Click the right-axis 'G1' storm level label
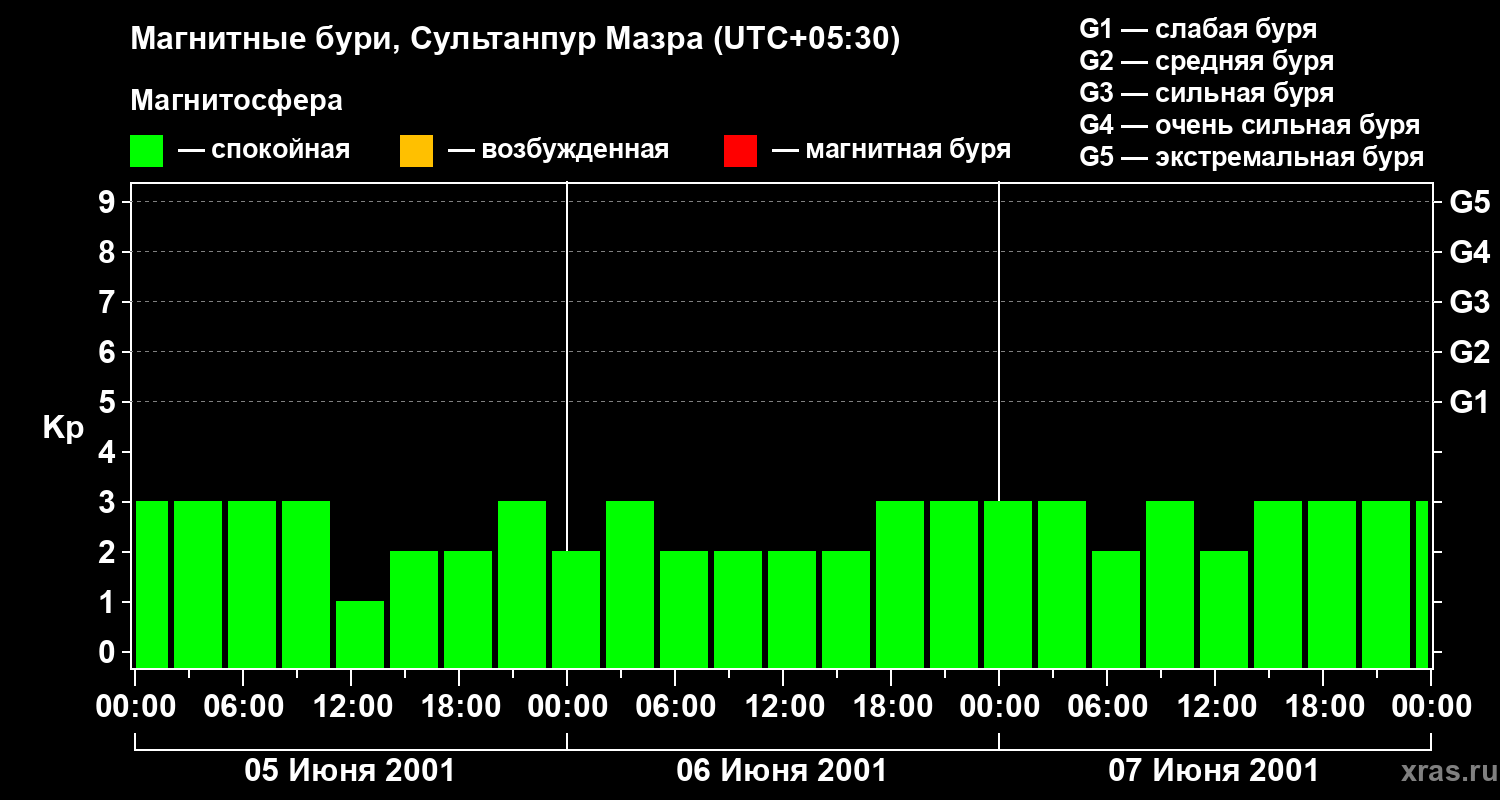1500x800 pixels. tap(1470, 402)
